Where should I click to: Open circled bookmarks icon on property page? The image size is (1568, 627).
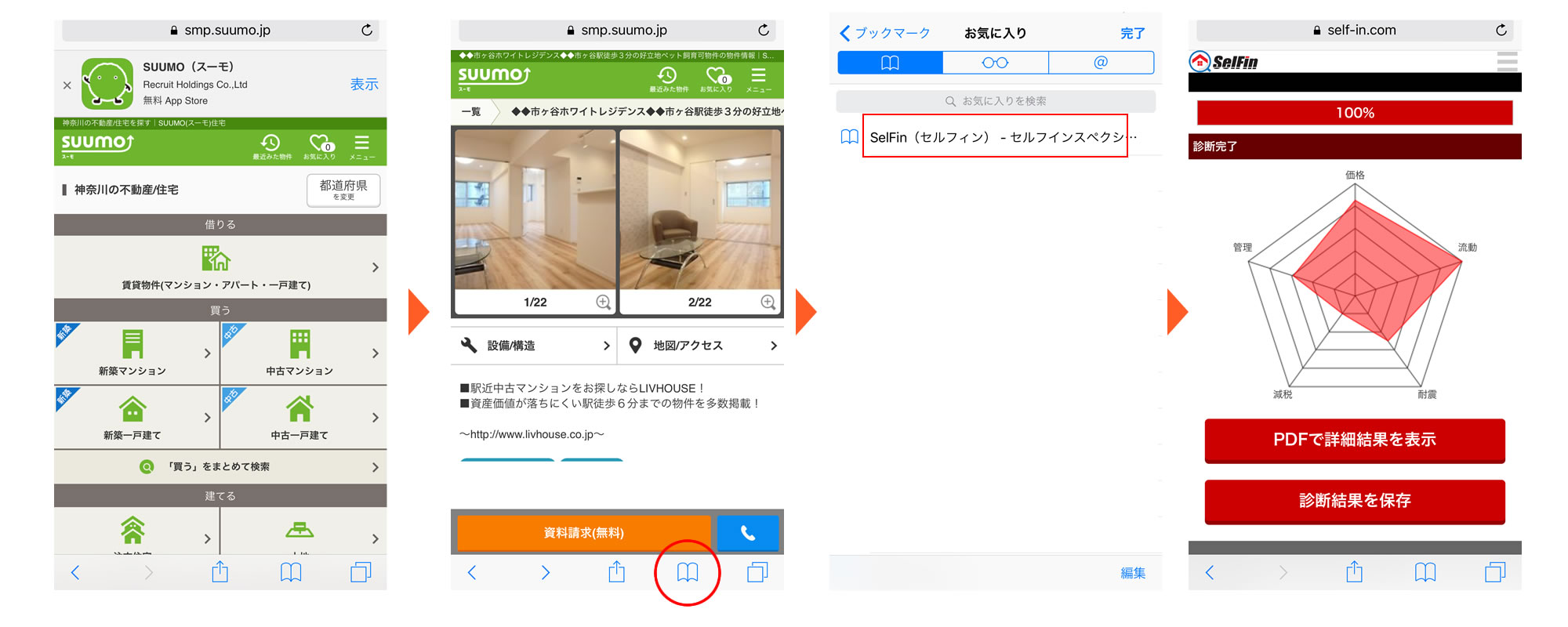tap(688, 573)
